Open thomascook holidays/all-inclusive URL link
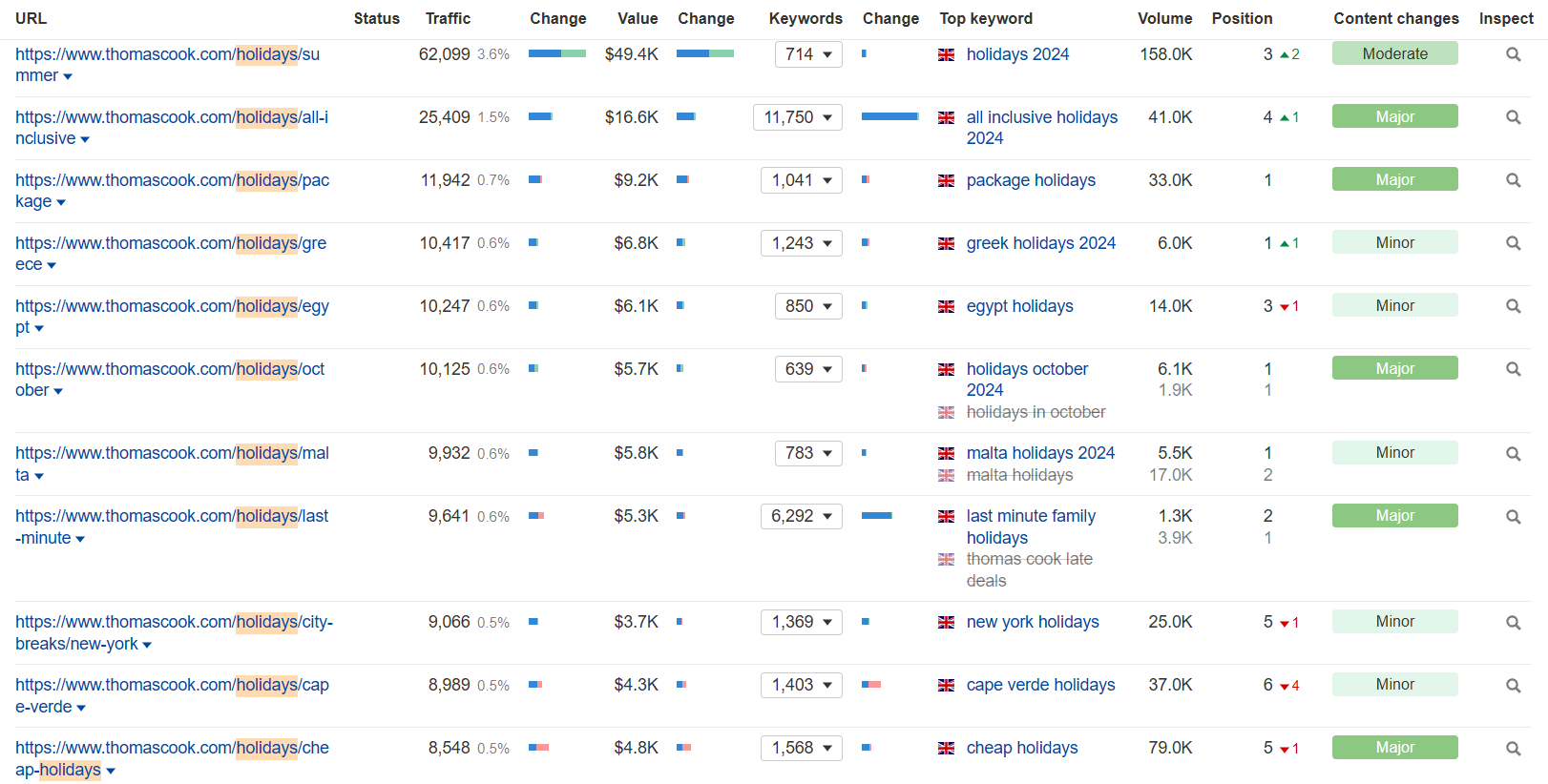Viewport: 1548px width, 784px height. click(x=172, y=128)
